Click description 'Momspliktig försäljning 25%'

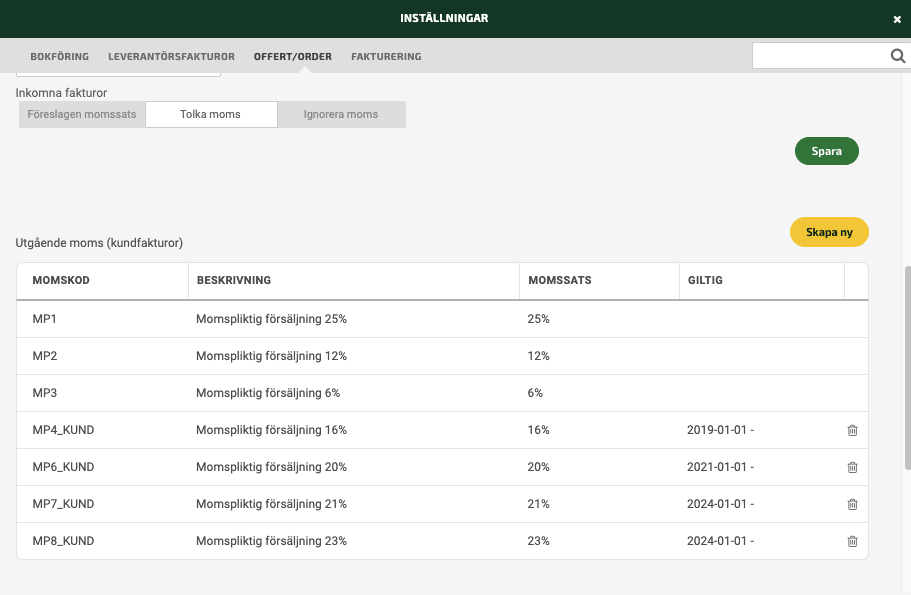[x=271, y=319]
